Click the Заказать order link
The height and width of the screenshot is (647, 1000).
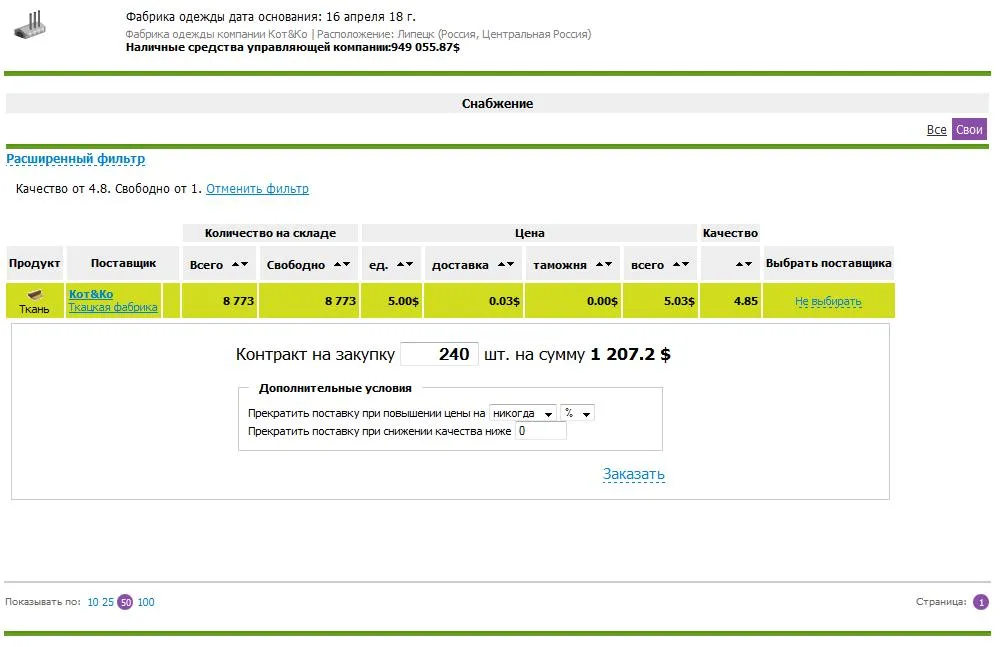[x=633, y=474]
